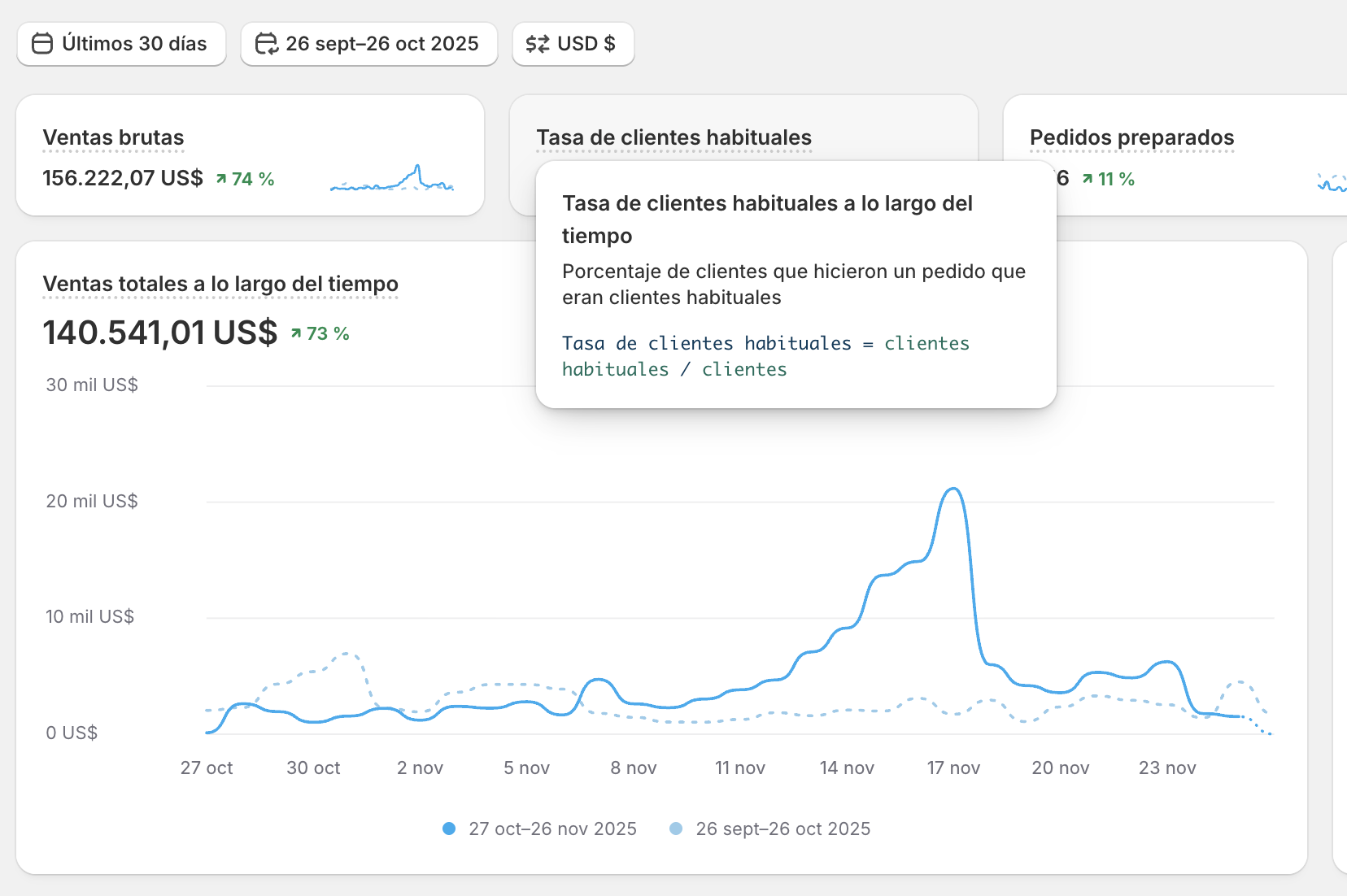Click the '8 nov' x-axis label
1347x896 pixels.
[x=634, y=768]
